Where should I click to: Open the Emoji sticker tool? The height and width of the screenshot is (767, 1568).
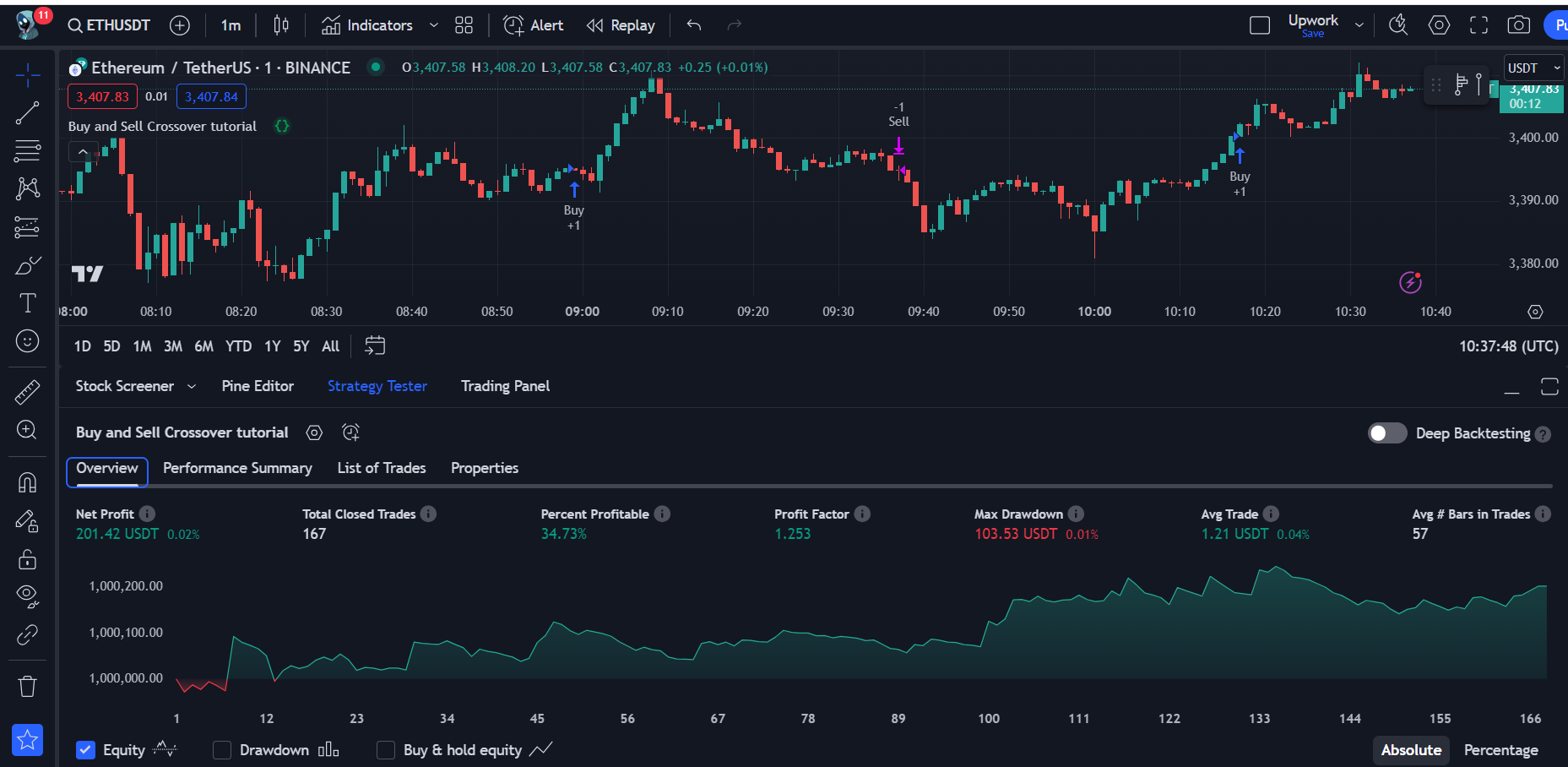point(28,341)
